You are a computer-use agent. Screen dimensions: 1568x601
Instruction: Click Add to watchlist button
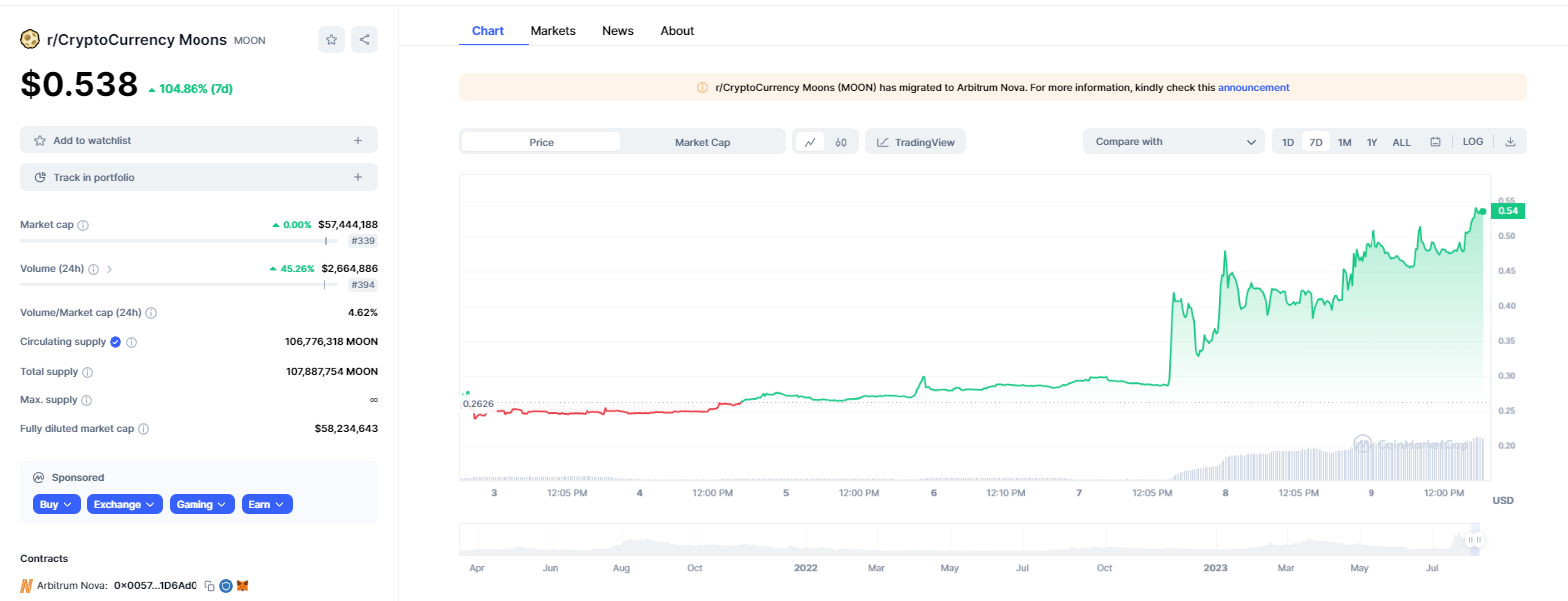[198, 141]
